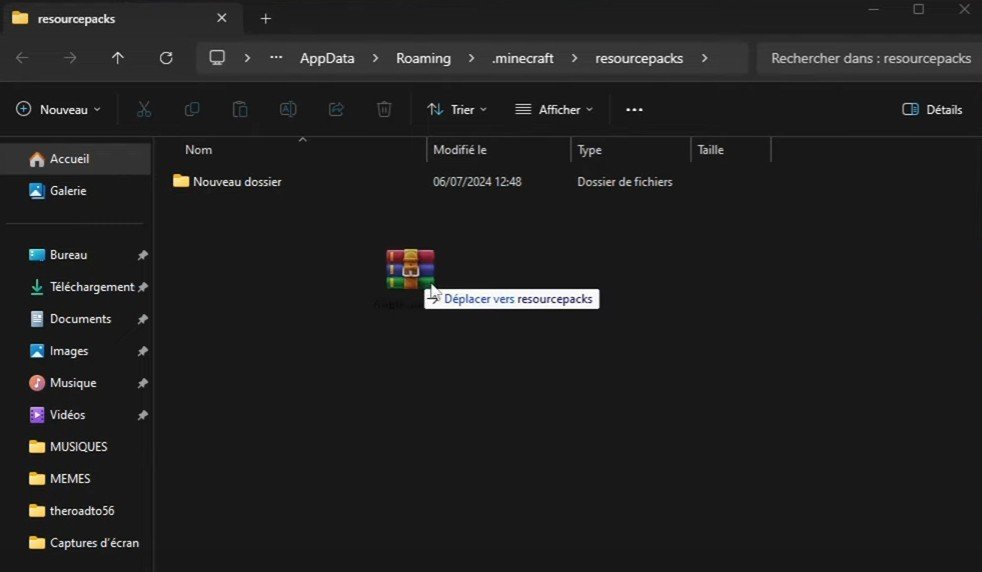Refresh the current folder view

[166, 58]
